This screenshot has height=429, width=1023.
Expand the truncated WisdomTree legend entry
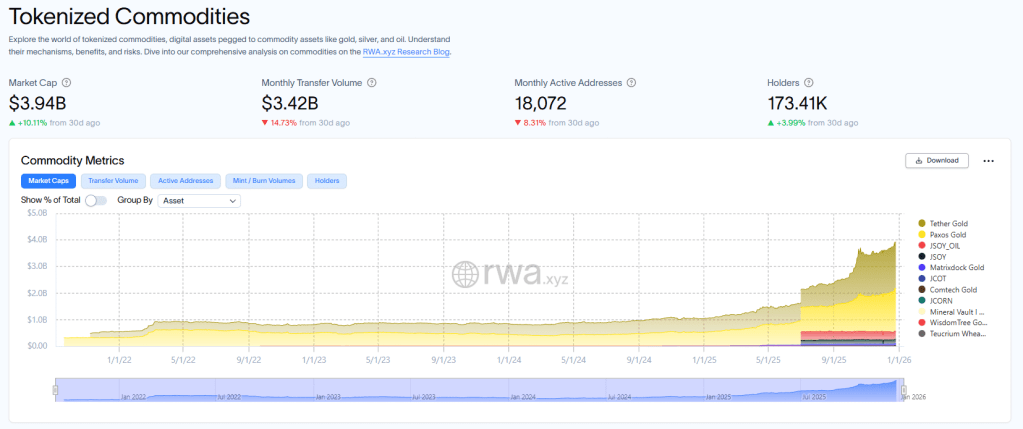tap(958, 322)
